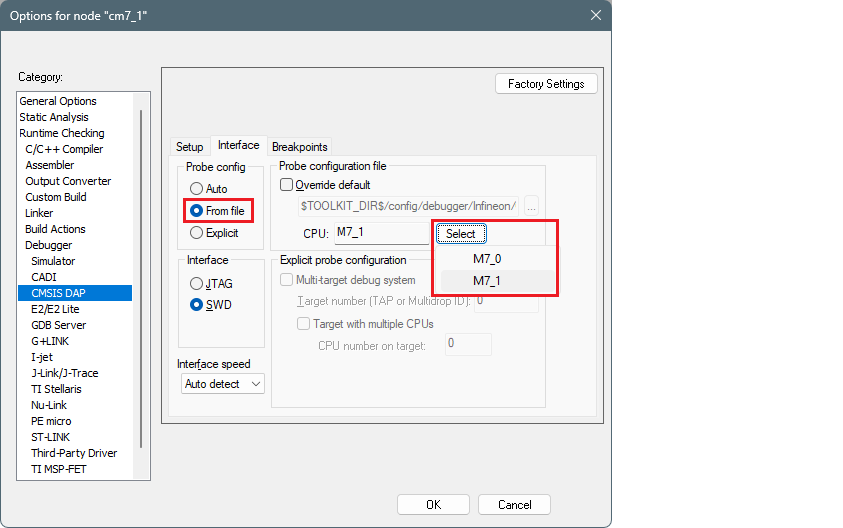
Task: Open the Interface speed dropdown
Action: click(223, 384)
